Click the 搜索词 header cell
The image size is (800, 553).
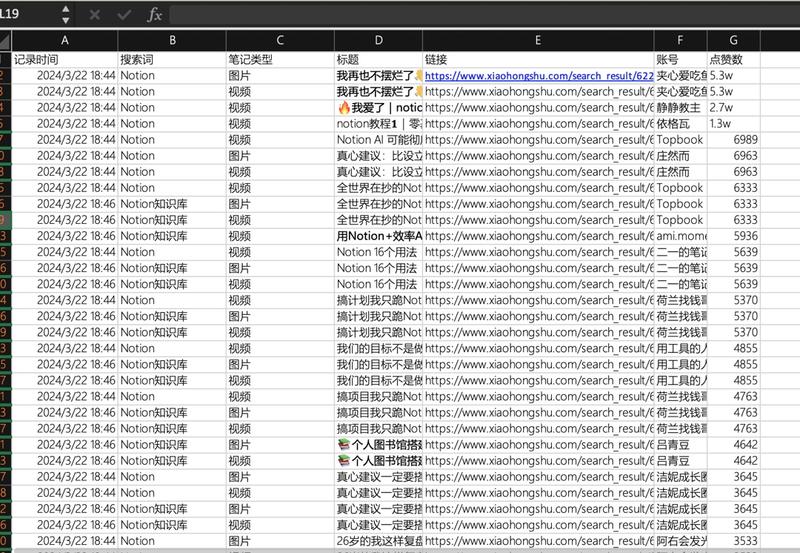(x=172, y=60)
